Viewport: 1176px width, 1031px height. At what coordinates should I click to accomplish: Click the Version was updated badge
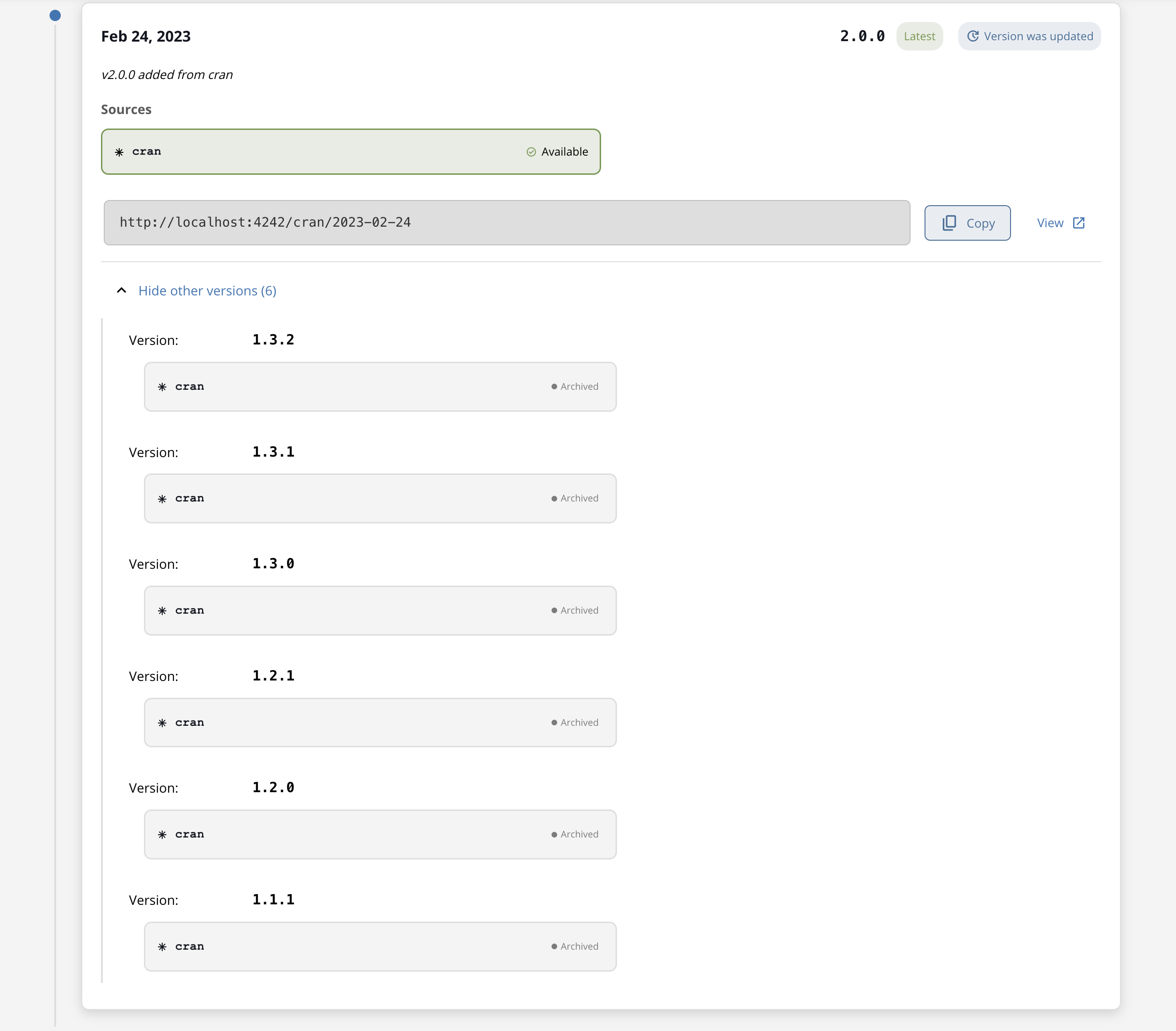point(1029,36)
